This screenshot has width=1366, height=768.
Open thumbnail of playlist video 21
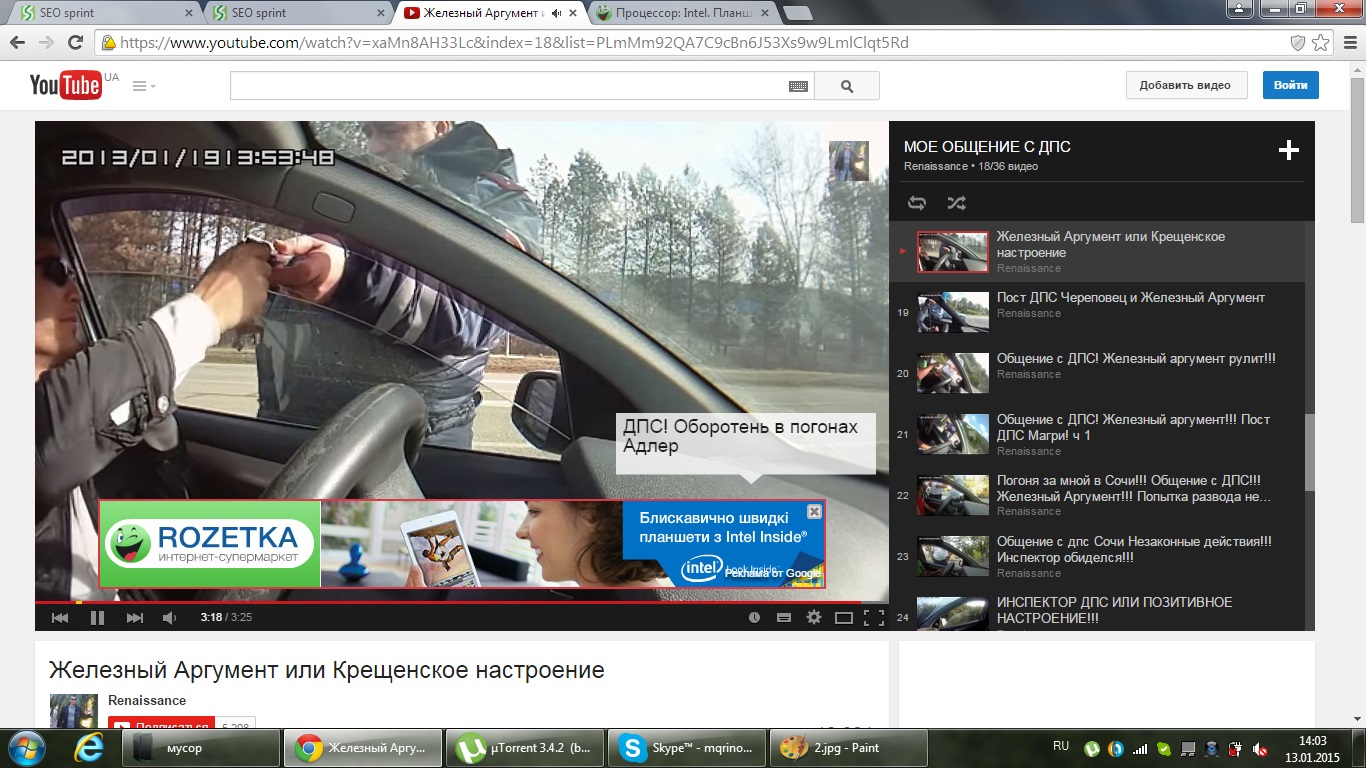point(953,434)
